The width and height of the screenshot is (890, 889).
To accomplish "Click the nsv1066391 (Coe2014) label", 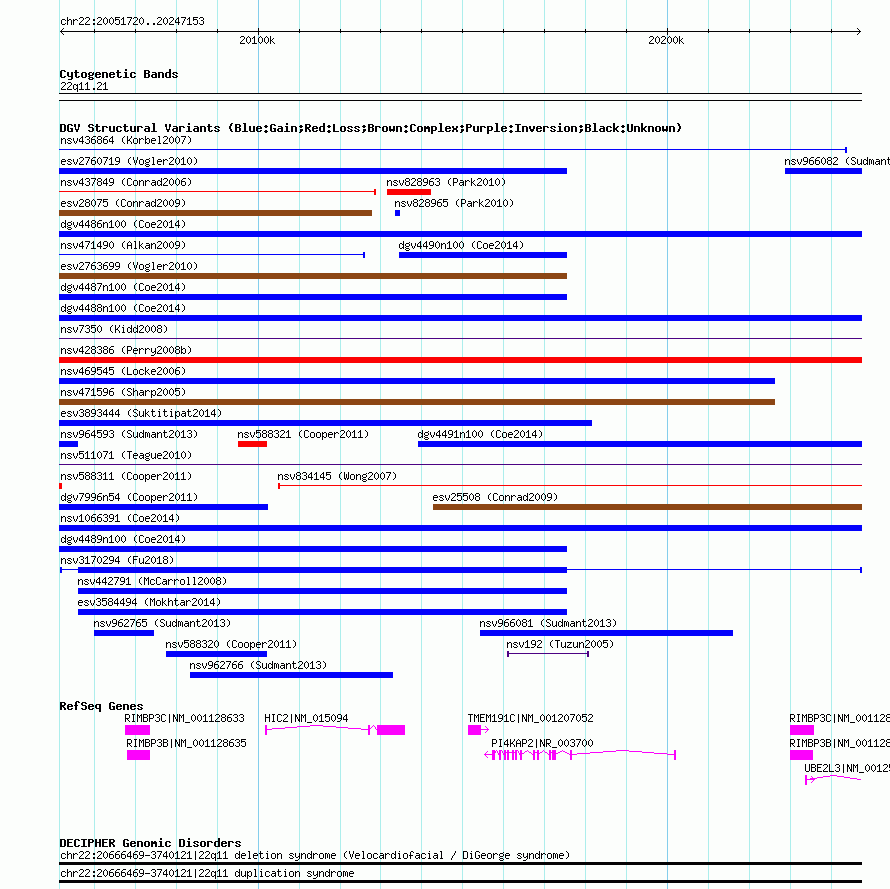I will click(120, 518).
